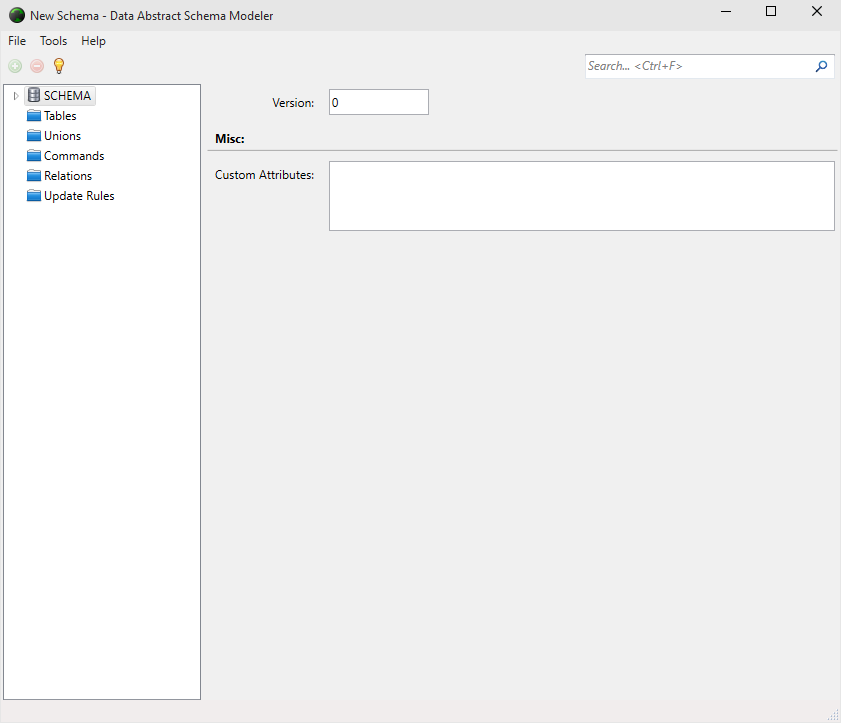Select the SCHEMA root node label
The height and width of the screenshot is (723, 841).
67,96
